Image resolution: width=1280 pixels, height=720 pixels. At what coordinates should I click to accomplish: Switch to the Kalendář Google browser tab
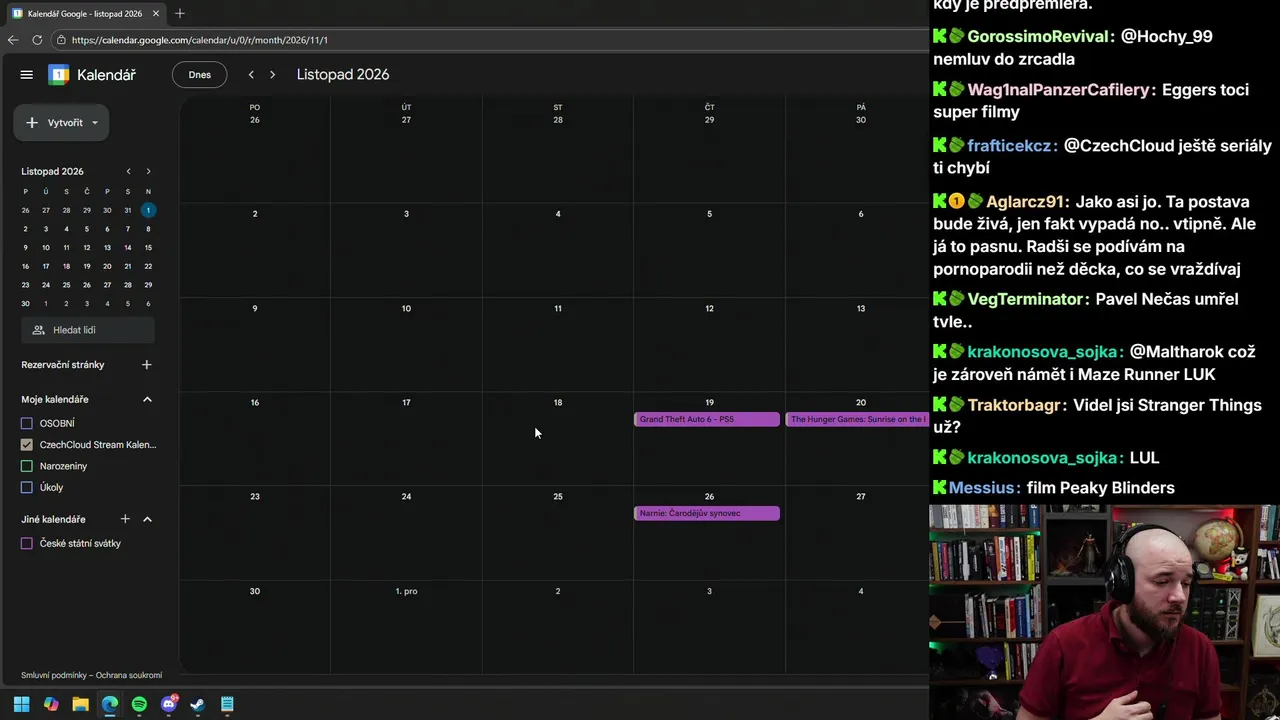85,14
